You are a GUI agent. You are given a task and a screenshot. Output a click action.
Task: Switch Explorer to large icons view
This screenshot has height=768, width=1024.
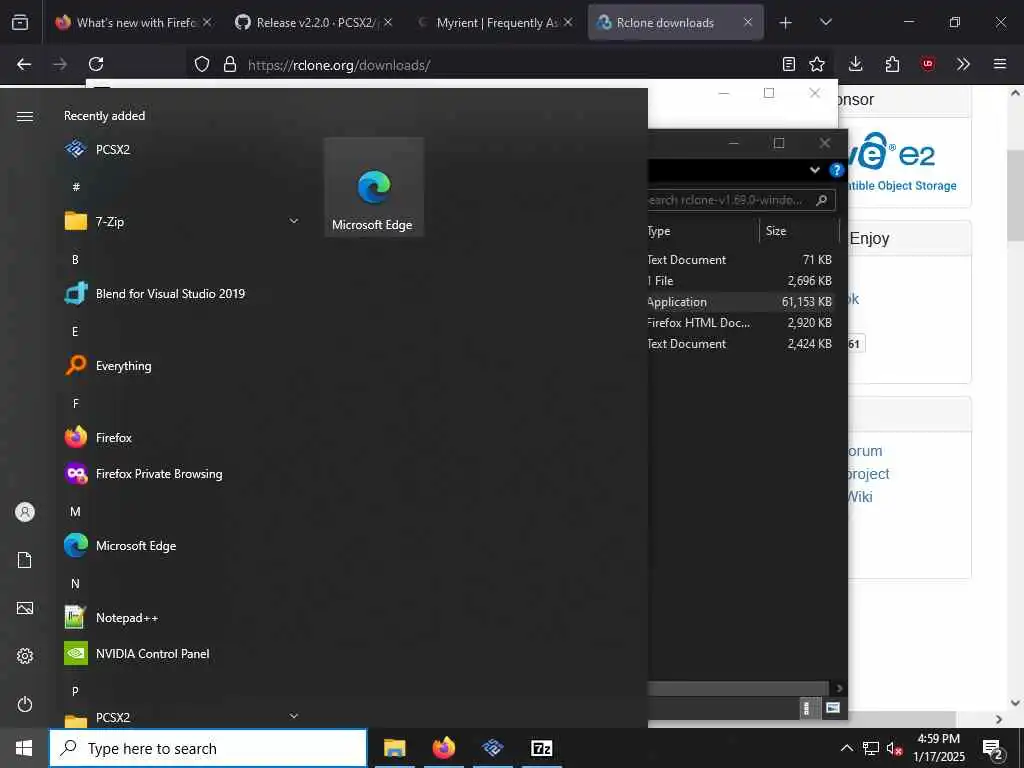833,708
